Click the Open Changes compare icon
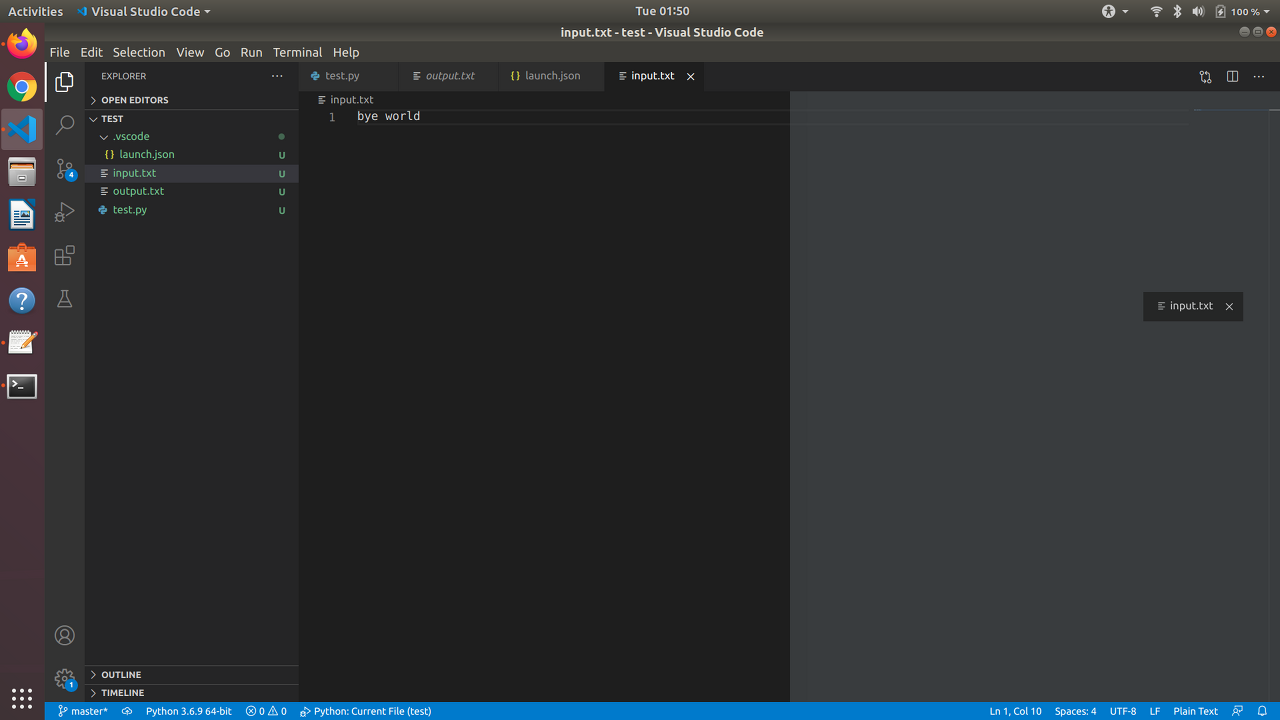 pyautogui.click(x=1205, y=76)
